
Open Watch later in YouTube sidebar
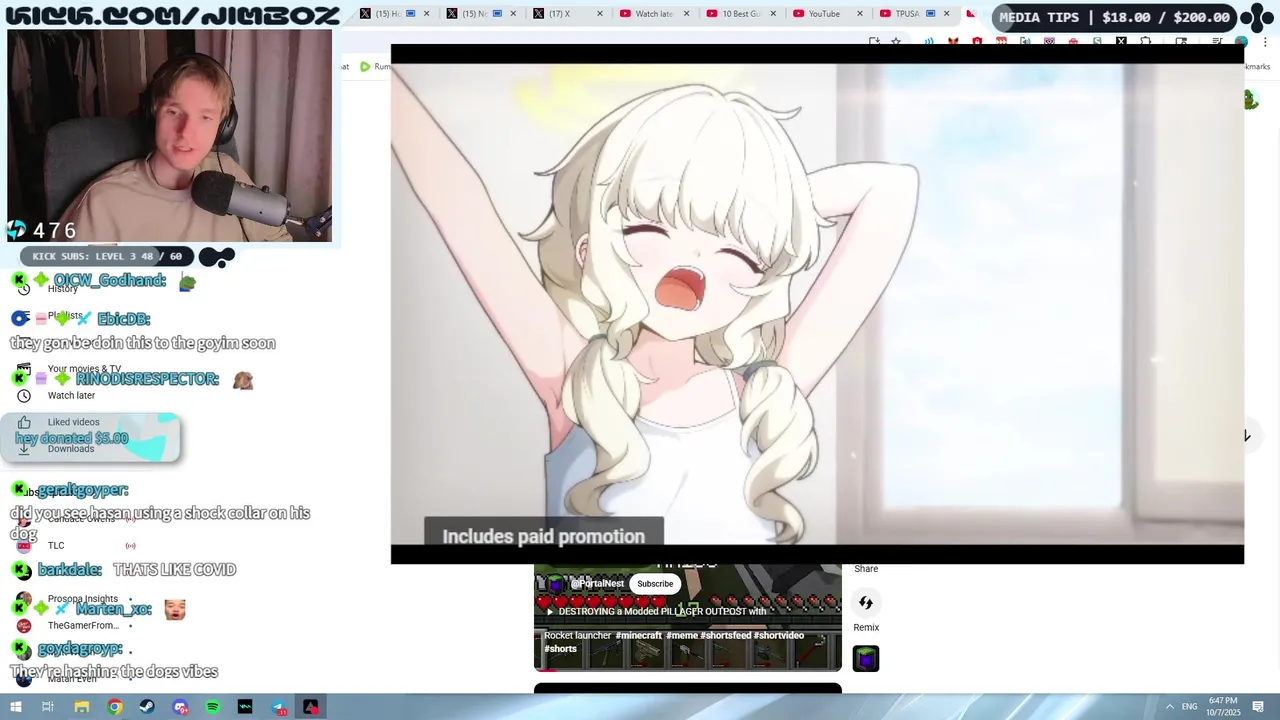[x=71, y=396]
